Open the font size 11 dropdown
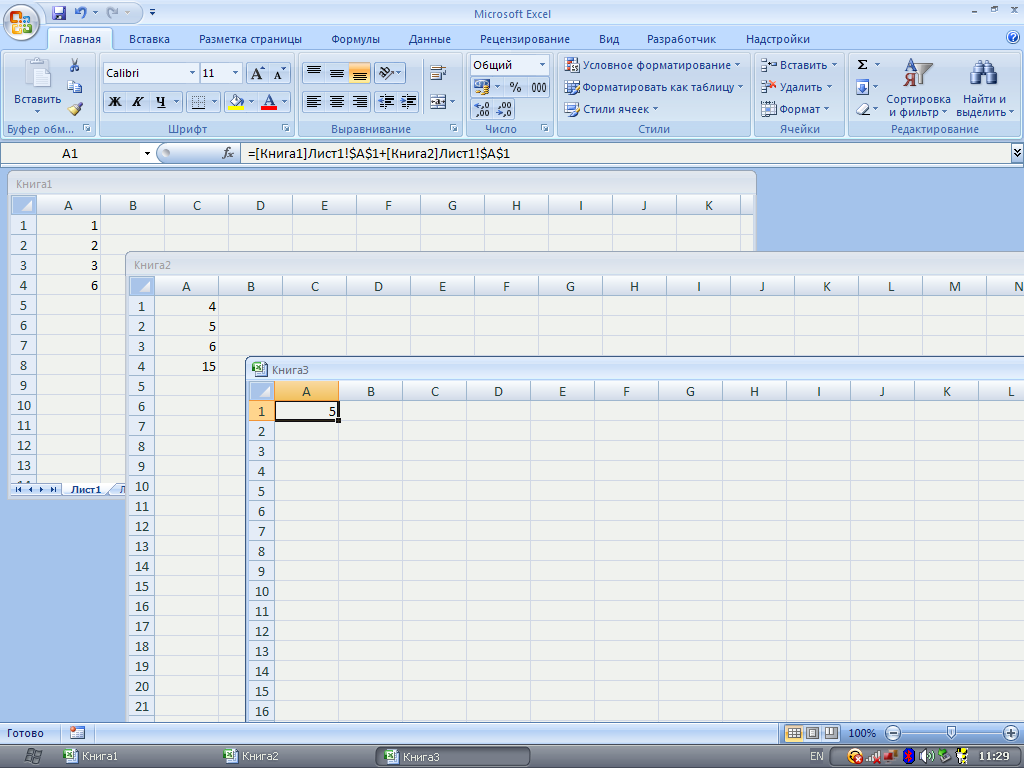Screen dimensions: 1024x768 236,73
